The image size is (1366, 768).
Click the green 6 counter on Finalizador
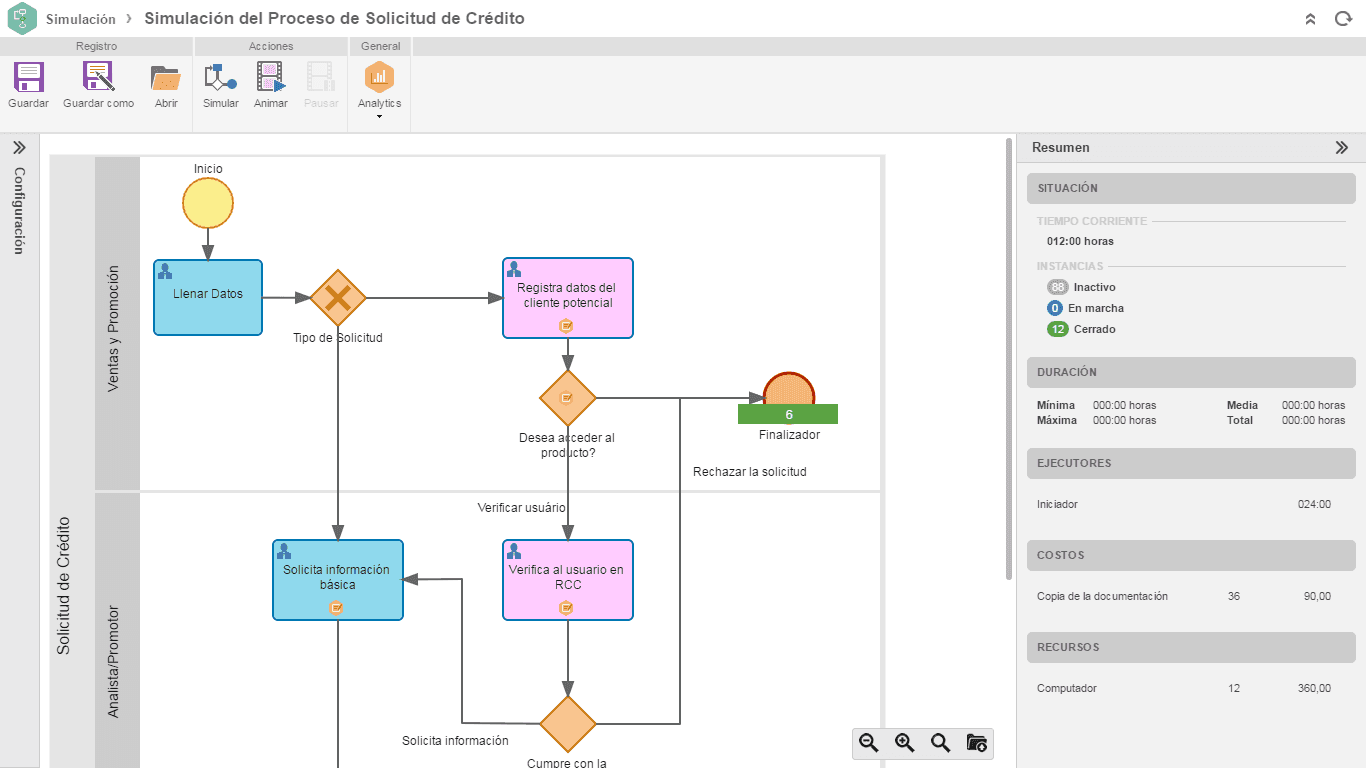[788, 414]
